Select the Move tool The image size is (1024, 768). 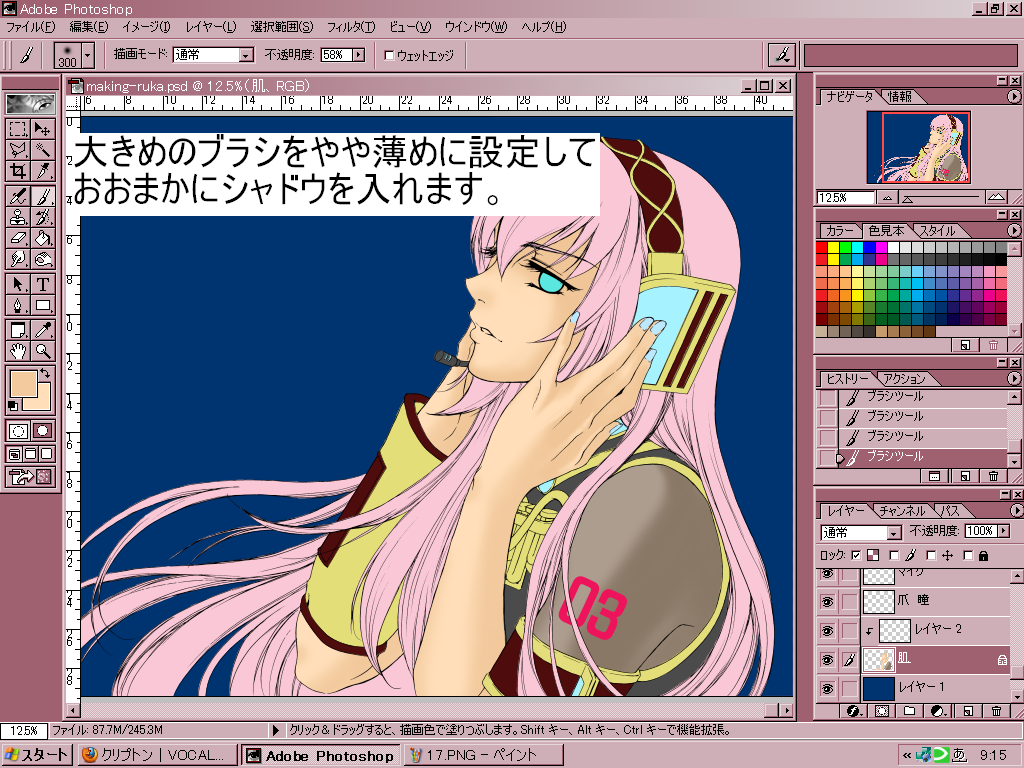coord(42,129)
